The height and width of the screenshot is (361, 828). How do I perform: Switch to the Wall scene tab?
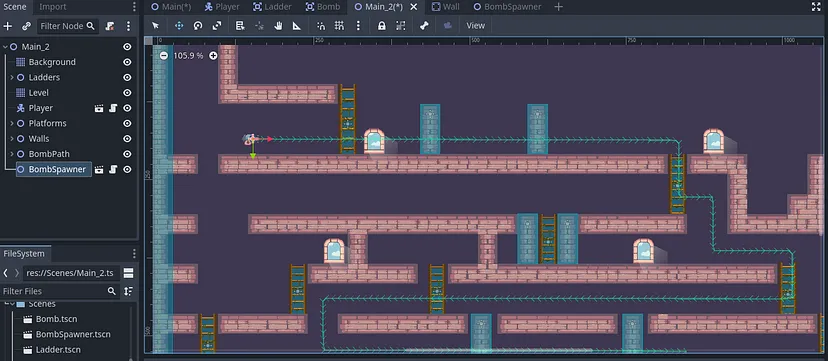(446, 7)
